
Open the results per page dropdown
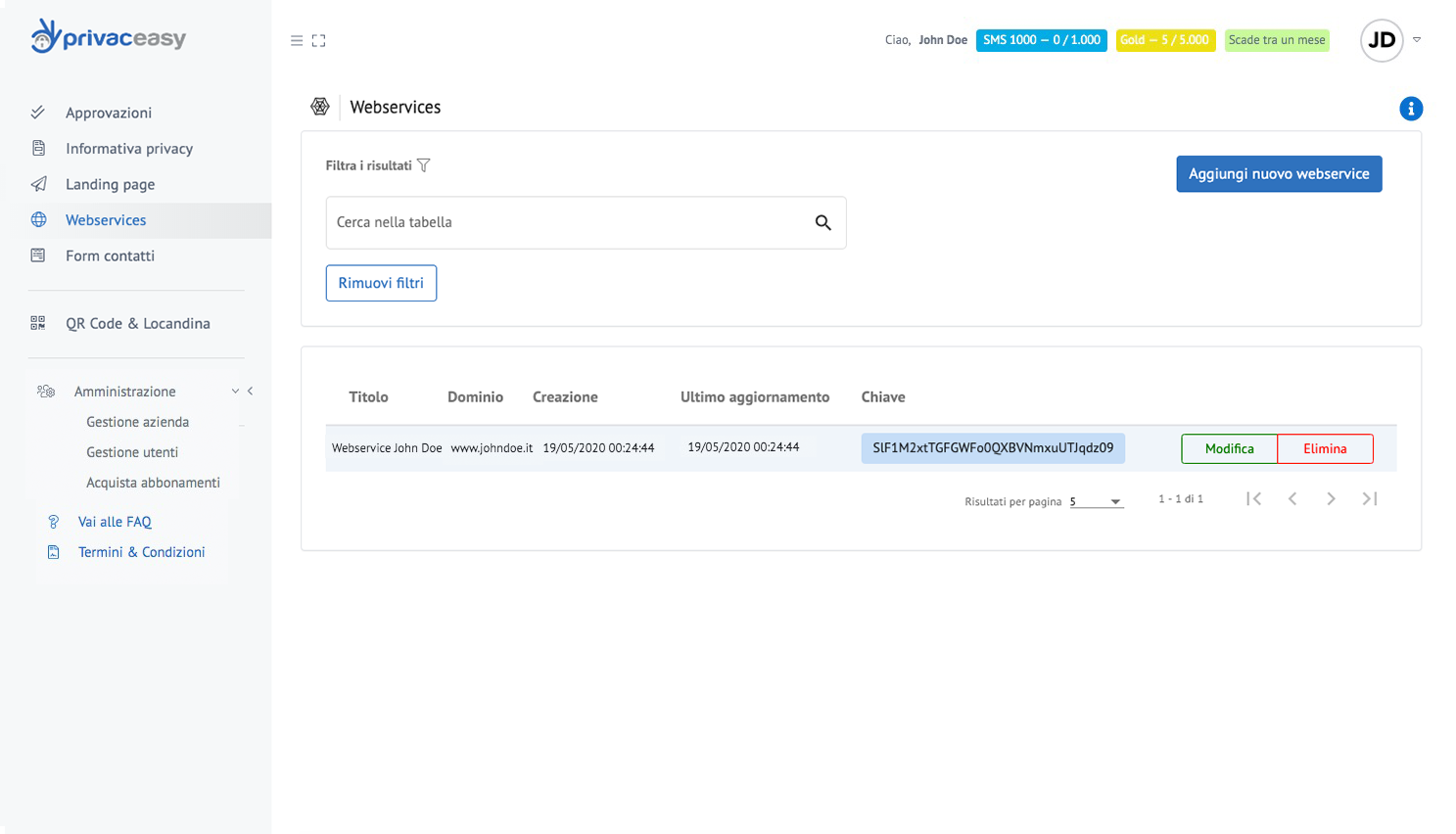(1096, 501)
